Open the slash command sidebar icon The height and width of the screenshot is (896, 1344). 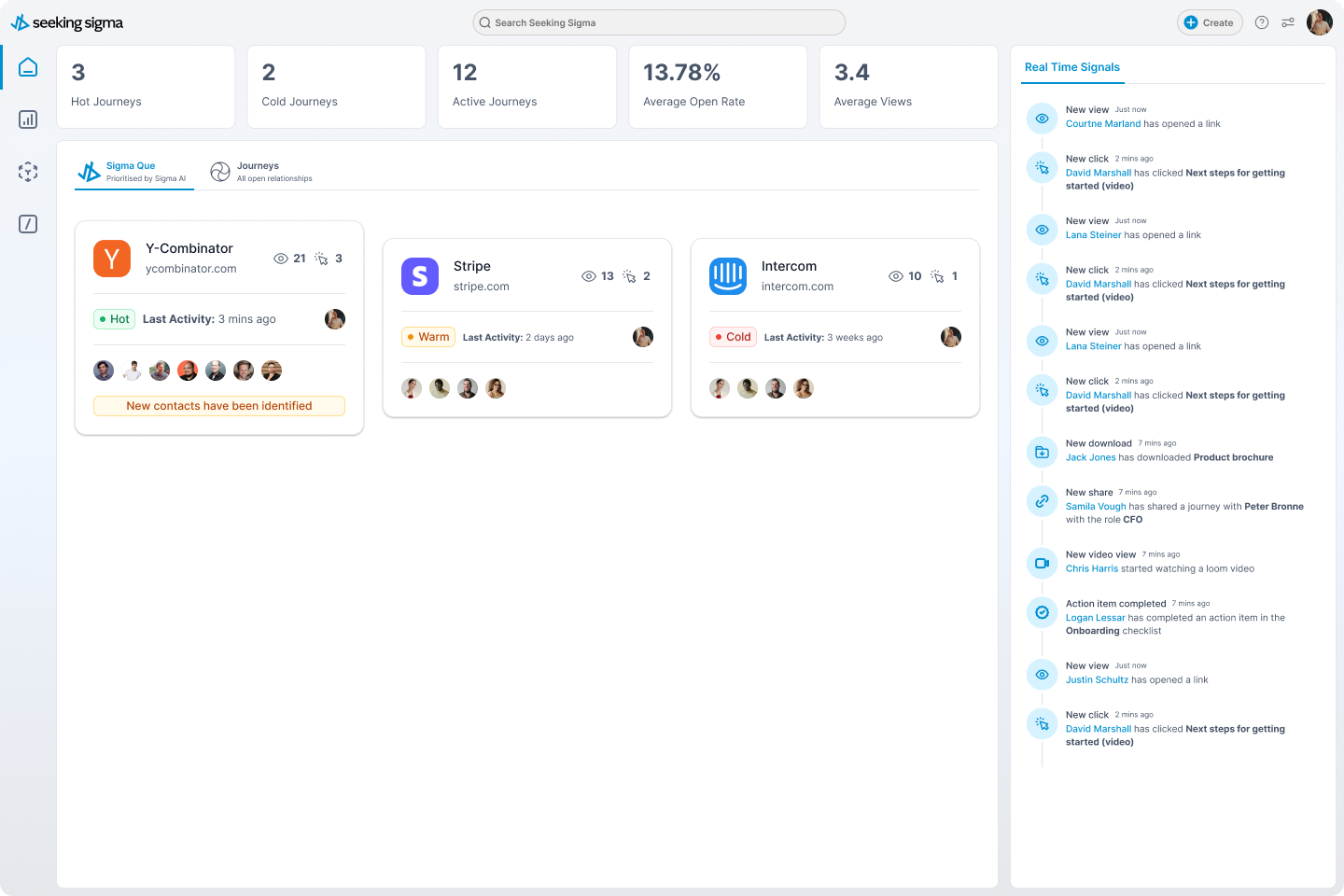point(28,224)
